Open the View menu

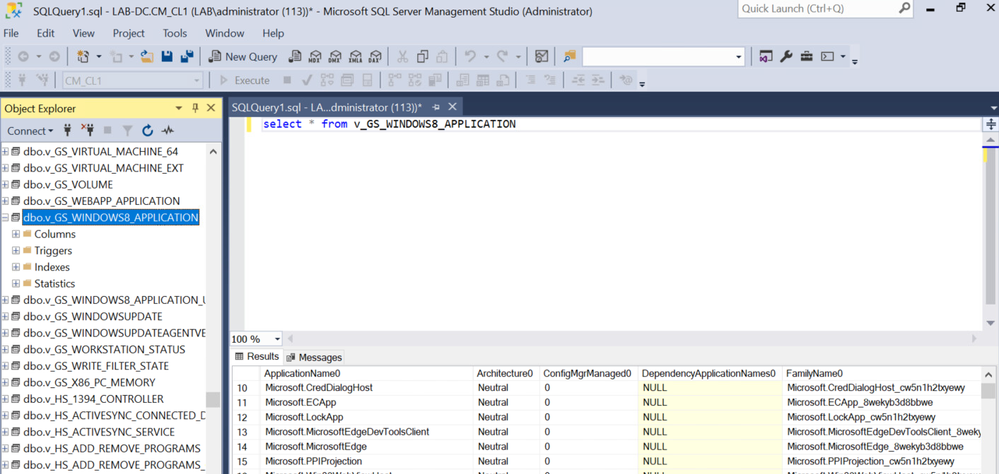click(x=83, y=33)
